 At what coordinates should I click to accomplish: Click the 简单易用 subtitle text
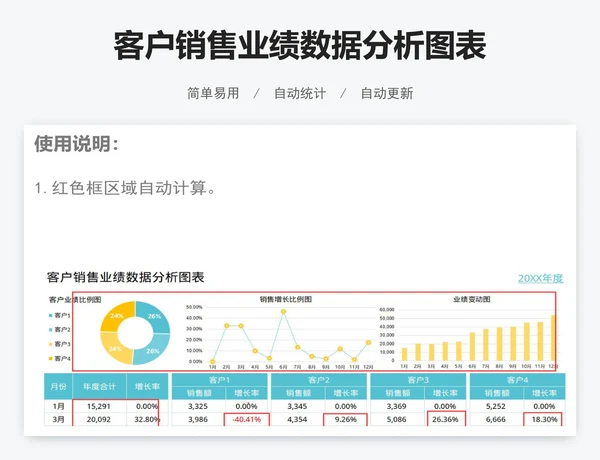213,93
